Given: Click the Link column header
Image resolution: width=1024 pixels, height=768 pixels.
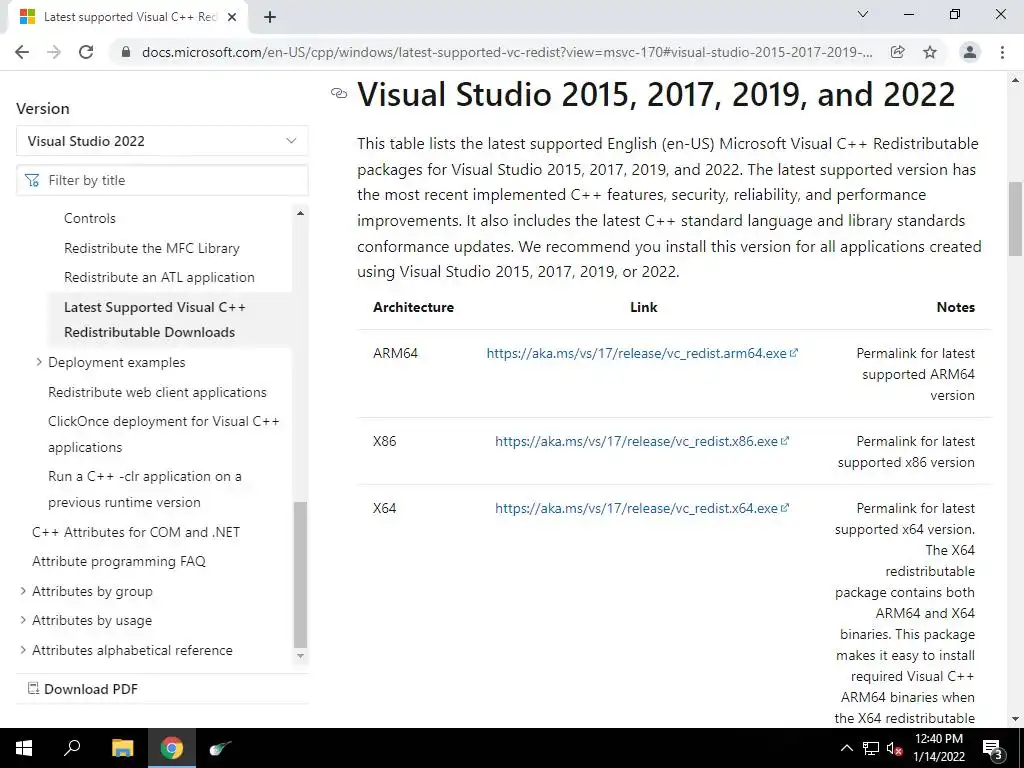Looking at the screenshot, I should pyautogui.click(x=643, y=307).
